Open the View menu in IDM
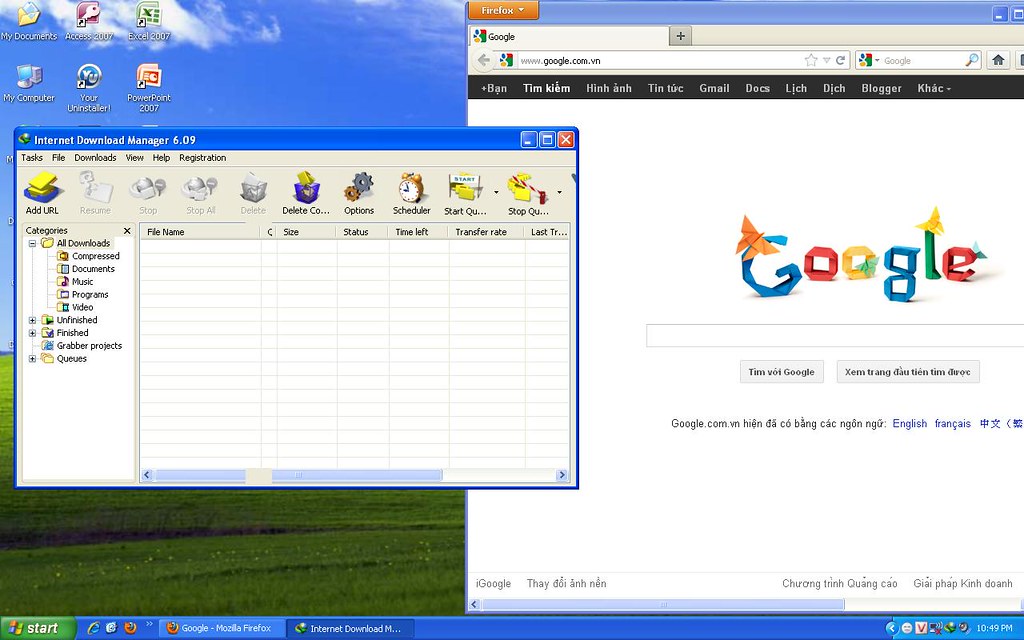 pyautogui.click(x=135, y=158)
